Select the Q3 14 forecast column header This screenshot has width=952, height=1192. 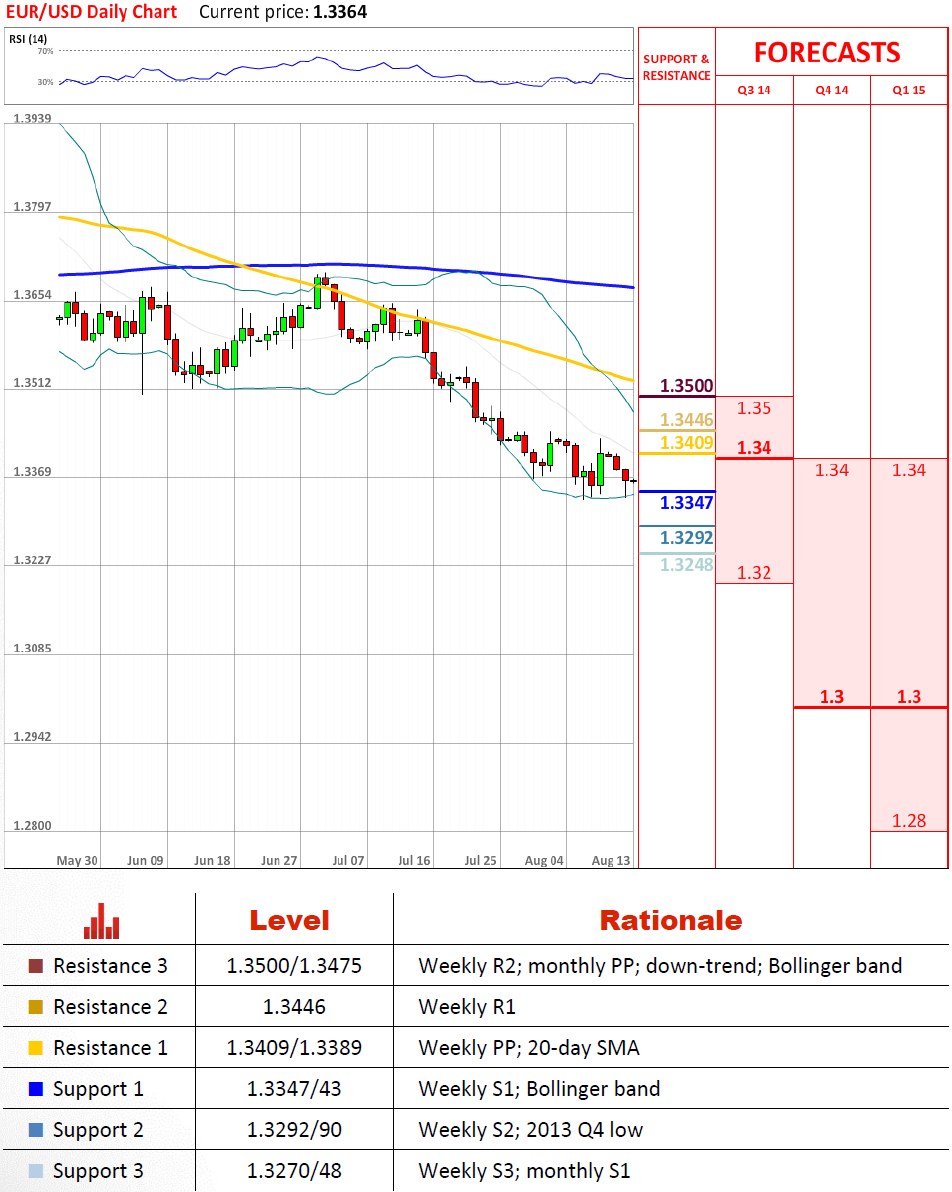754,90
